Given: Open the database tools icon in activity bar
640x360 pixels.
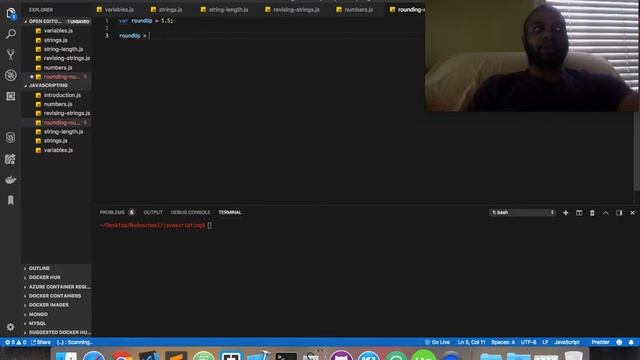Looking at the screenshot, I should (x=11, y=138).
